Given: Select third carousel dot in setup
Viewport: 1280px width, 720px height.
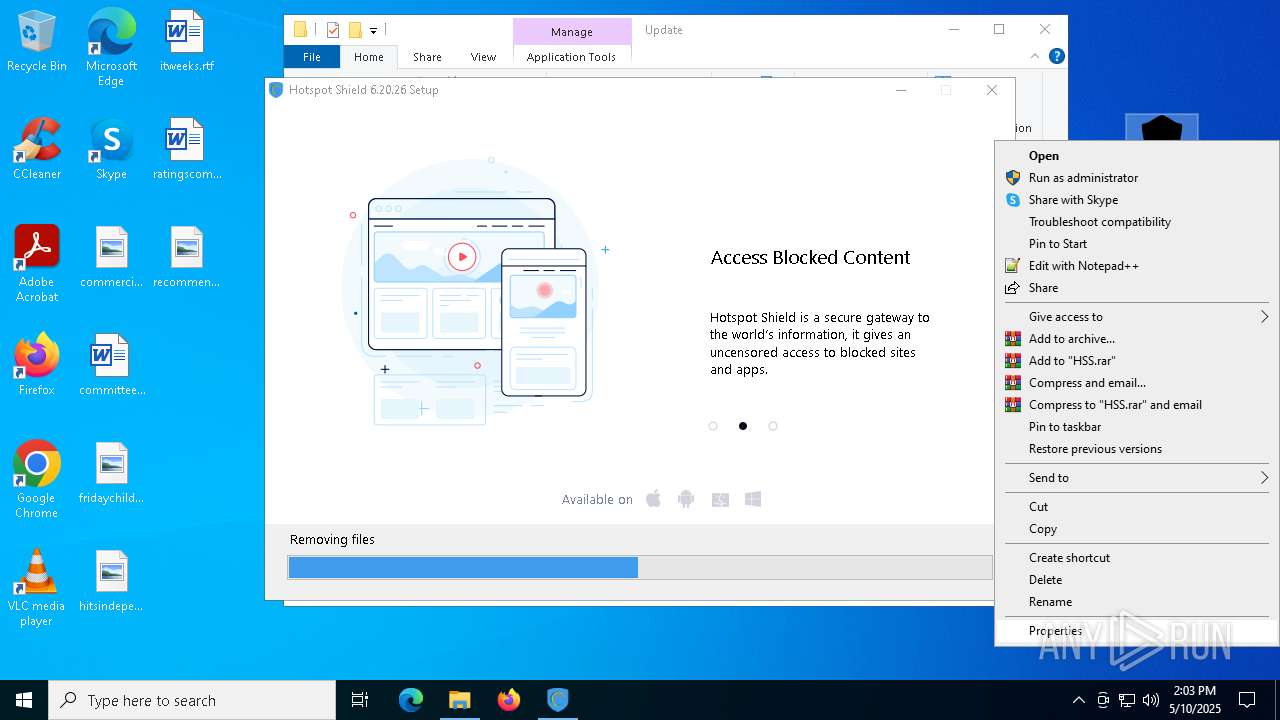Looking at the screenshot, I should tap(773, 426).
